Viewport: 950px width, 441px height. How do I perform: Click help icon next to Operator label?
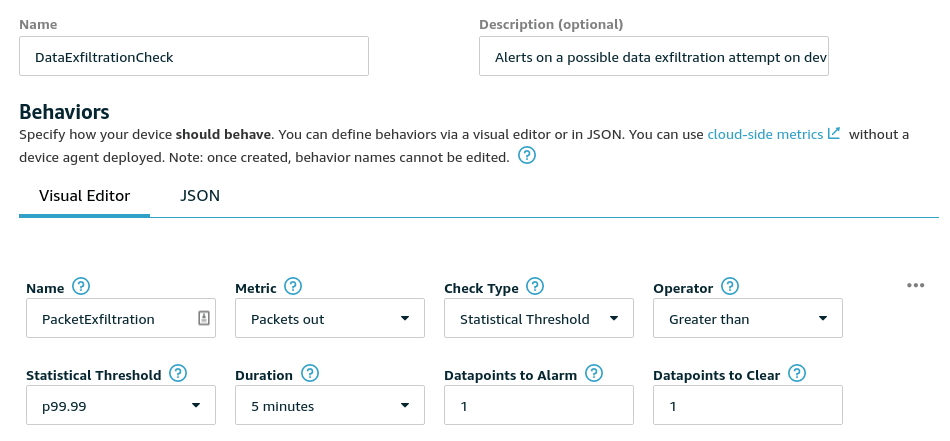click(x=729, y=287)
